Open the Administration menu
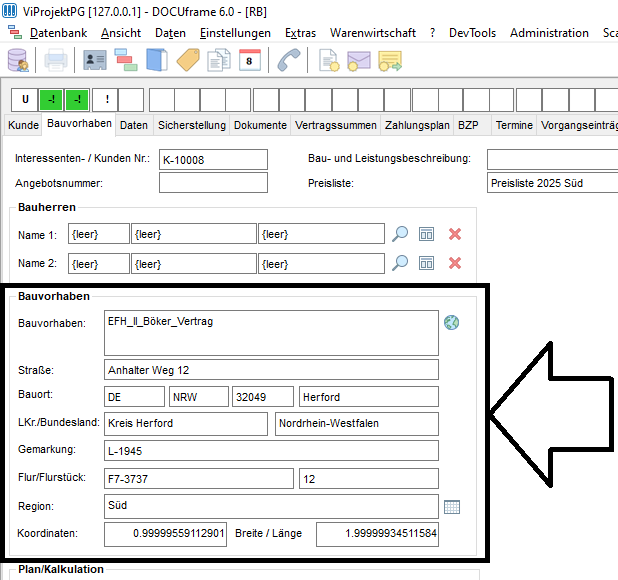618x580 pixels. click(549, 33)
